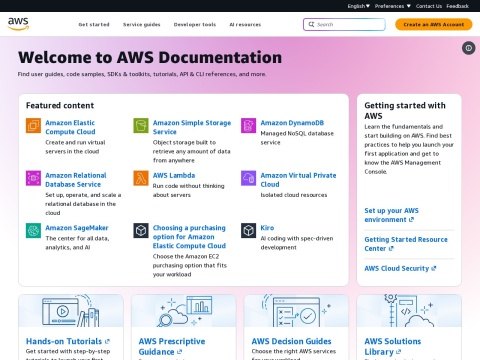Image resolution: width=480 pixels, height=360 pixels.
Task: Click the AWS Lambda icon
Action: point(141,178)
